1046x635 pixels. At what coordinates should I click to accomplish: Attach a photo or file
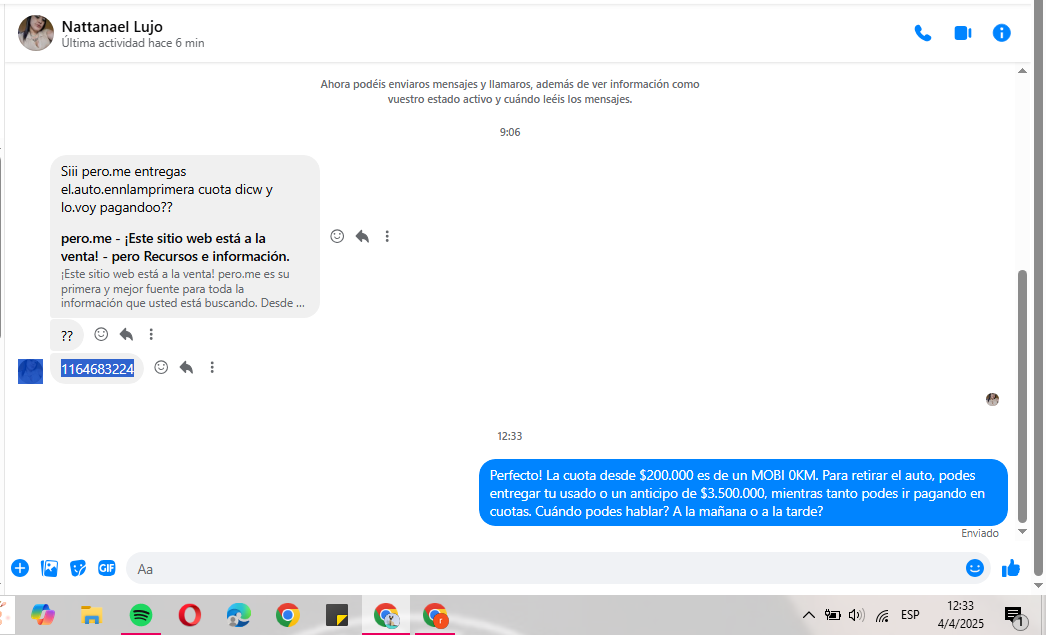49,568
